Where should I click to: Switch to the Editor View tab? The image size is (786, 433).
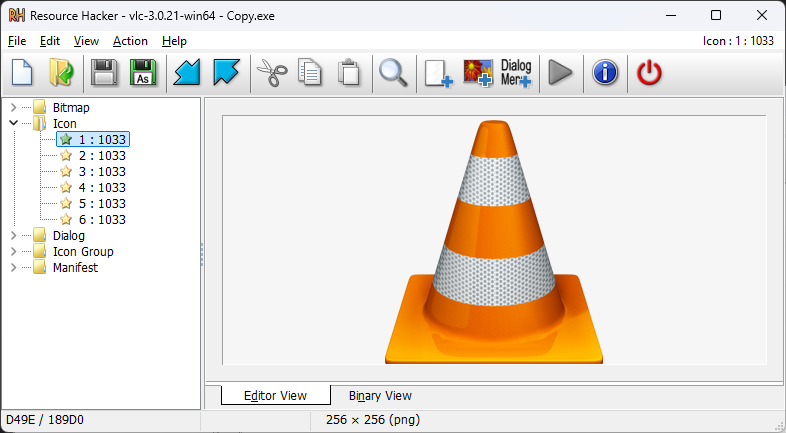[275, 395]
